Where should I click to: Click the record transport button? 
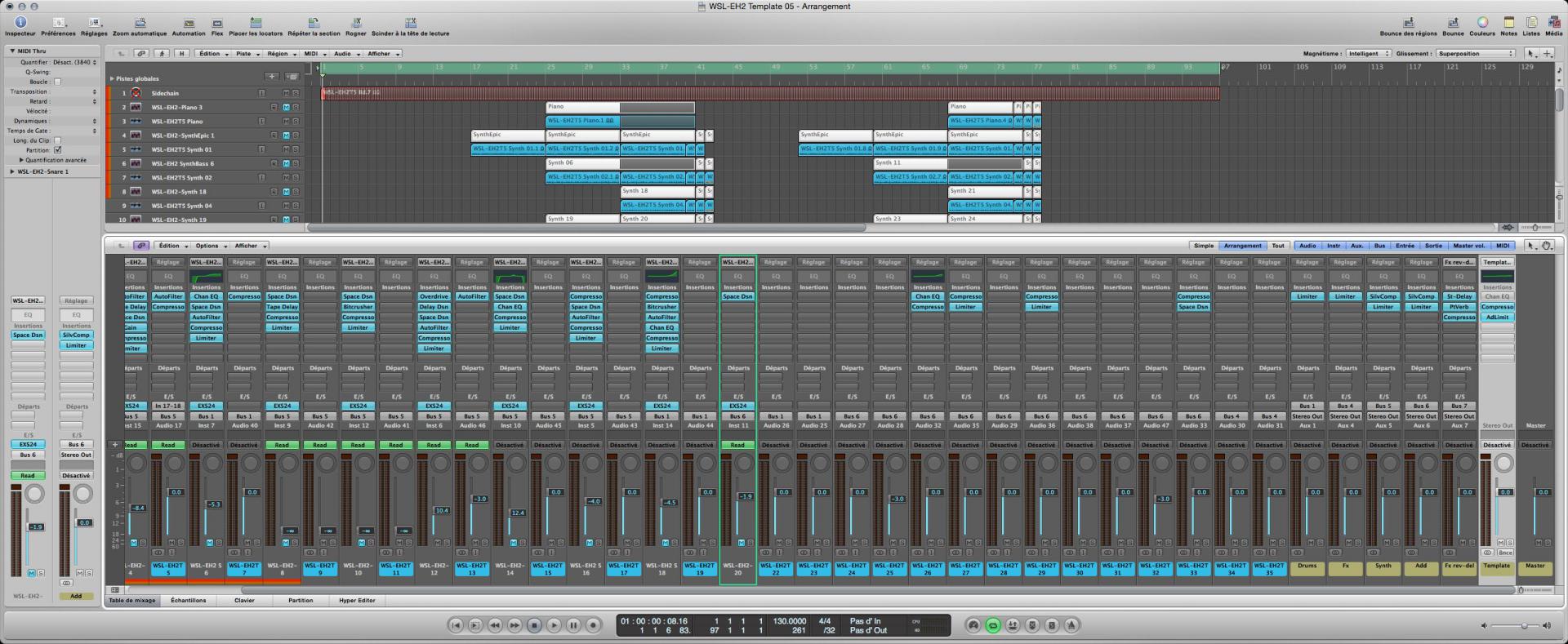(593, 625)
